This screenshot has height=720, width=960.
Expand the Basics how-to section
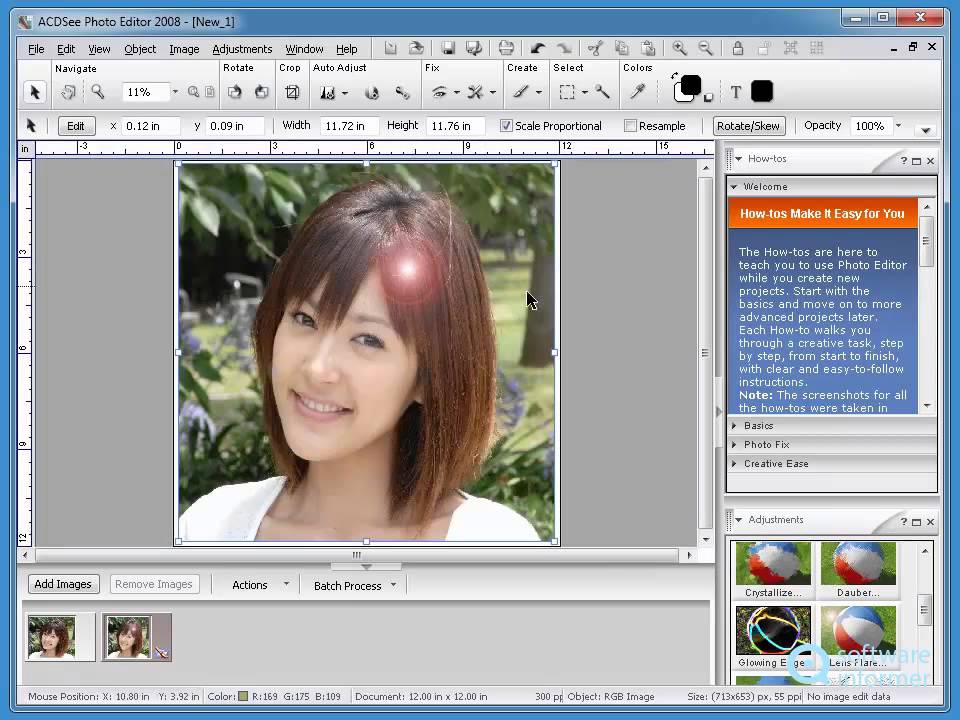[x=758, y=426]
